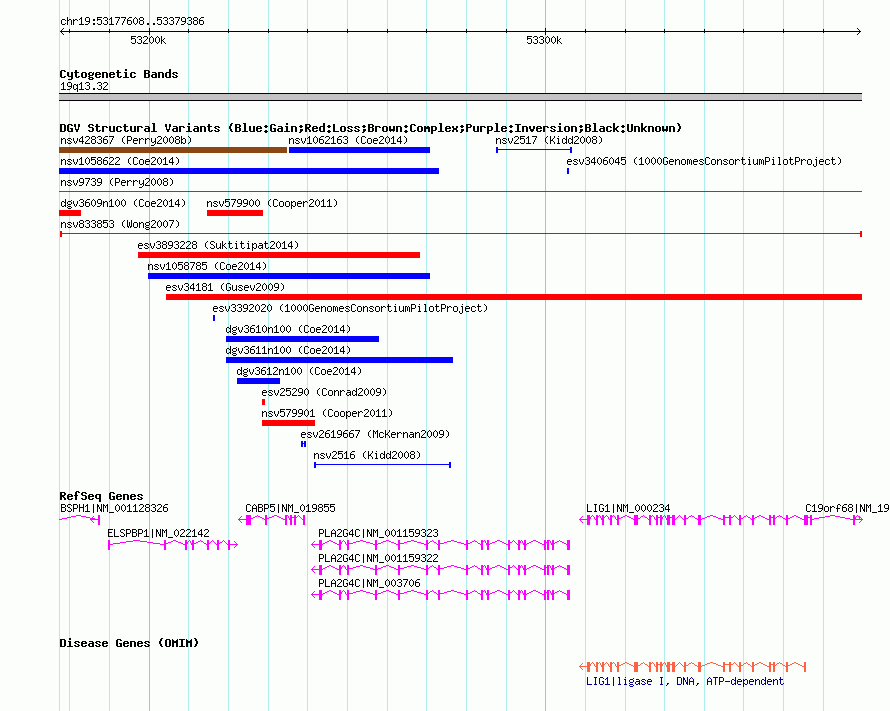This screenshot has width=890, height=711.
Task: Click the dgv3609n100 red loss bar
Action: 70,213
